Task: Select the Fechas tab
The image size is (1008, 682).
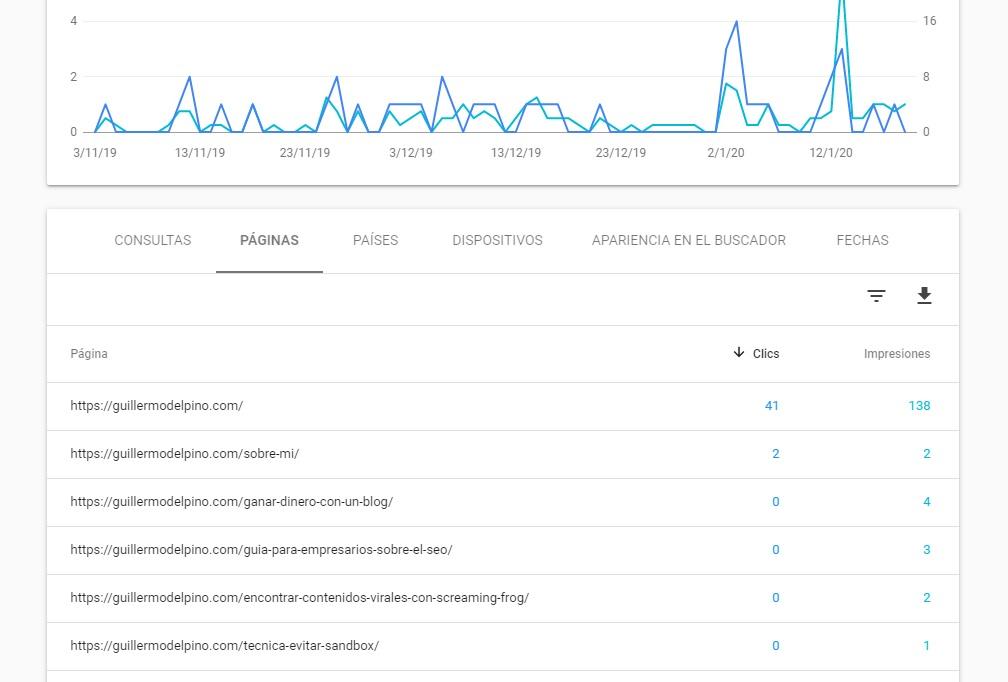Action: pos(862,240)
